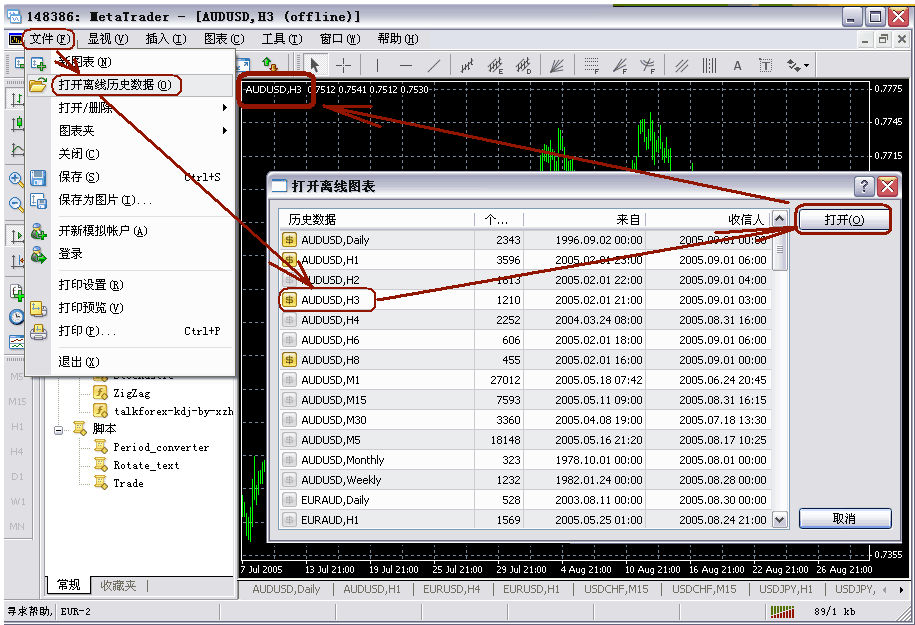Expand the 图表夹 submenu

point(131,131)
